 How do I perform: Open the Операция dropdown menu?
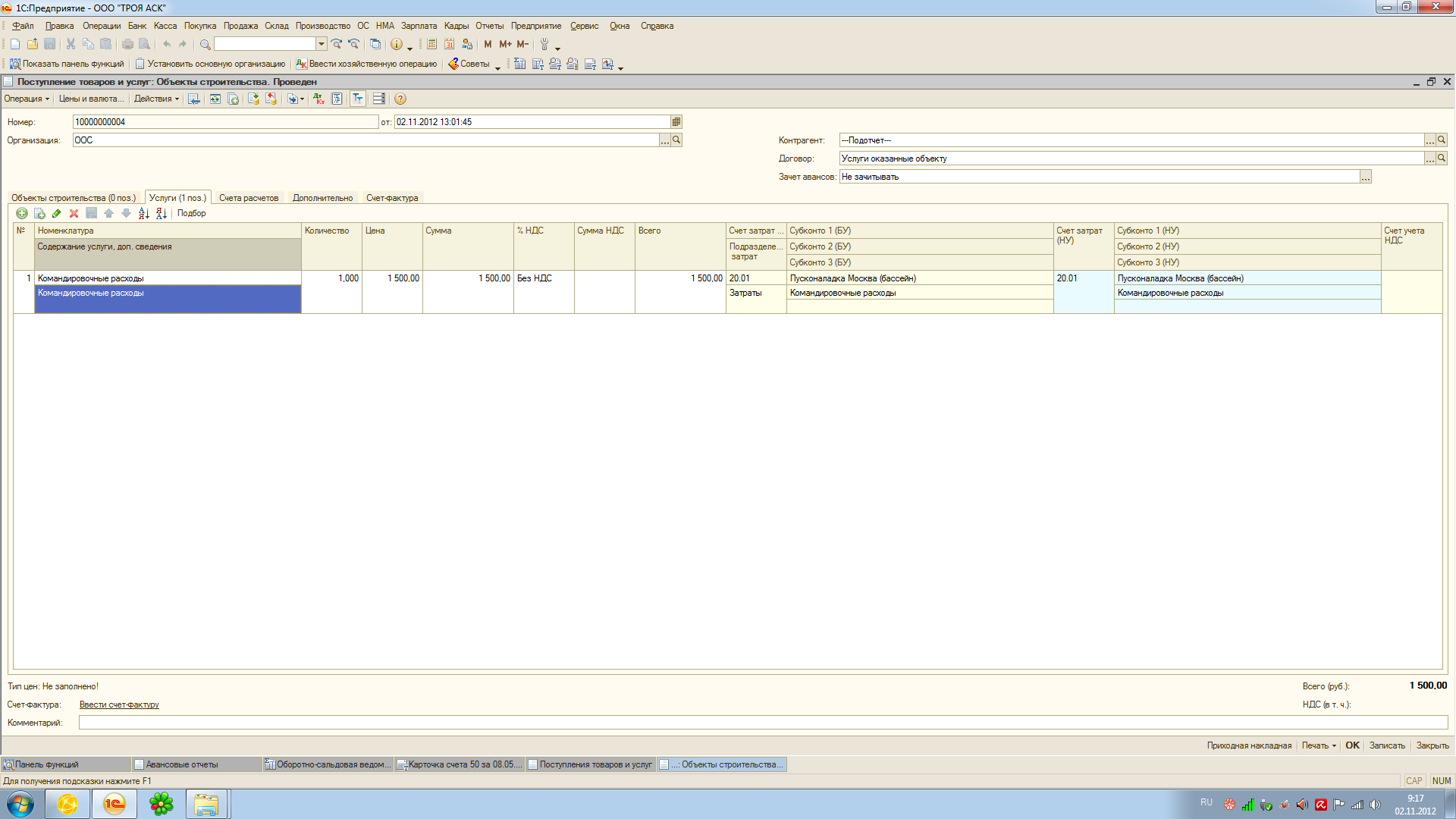click(27, 99)
